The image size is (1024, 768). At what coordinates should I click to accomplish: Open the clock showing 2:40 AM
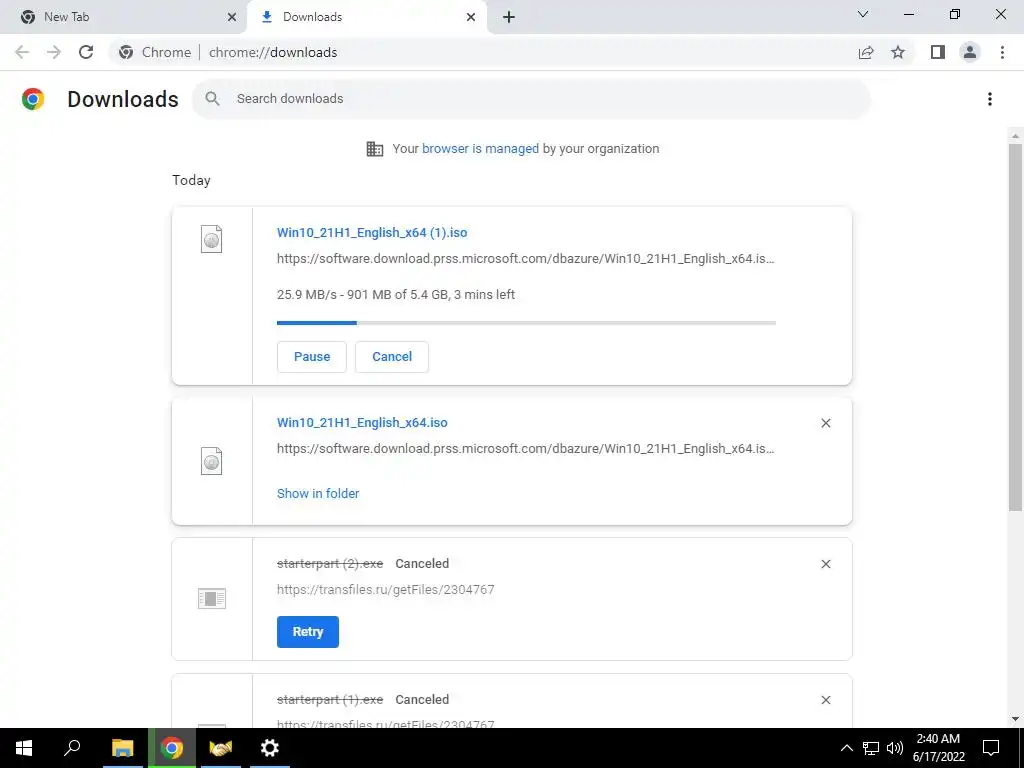point(938,748)
